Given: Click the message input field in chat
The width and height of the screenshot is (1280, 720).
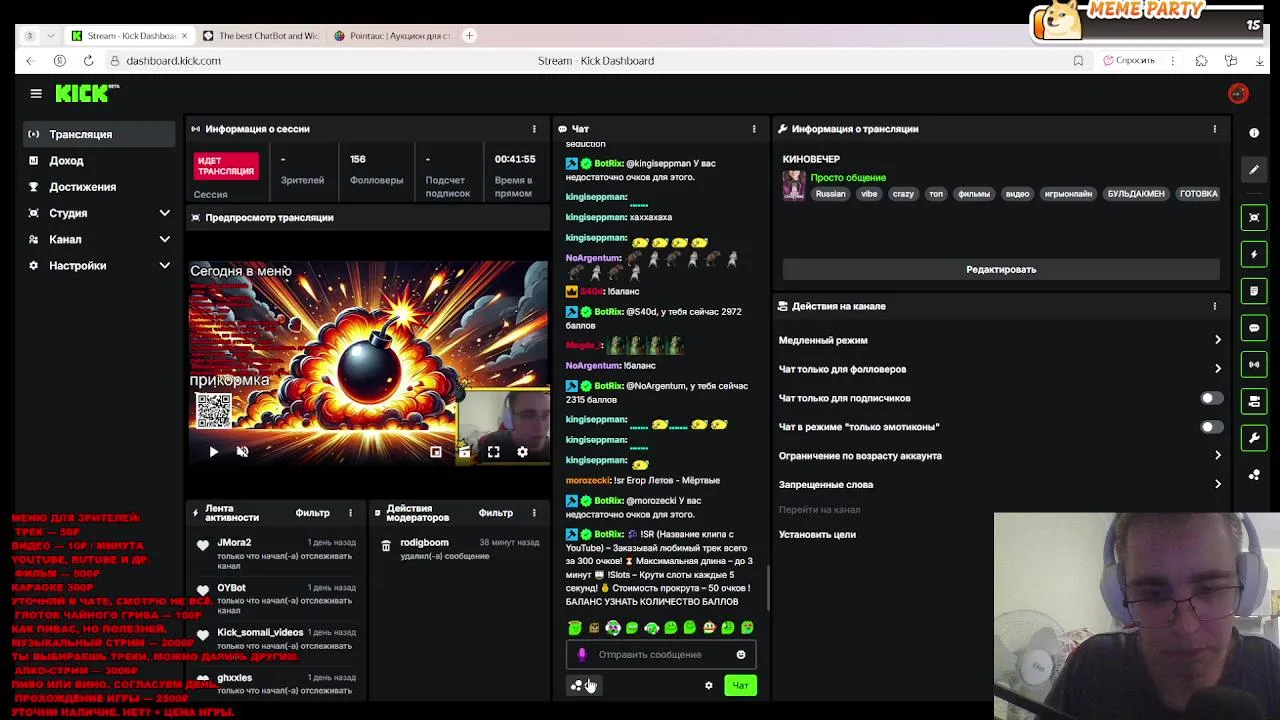Looking at the screenshot, I should pyautogui.click(x=660, y=655).
